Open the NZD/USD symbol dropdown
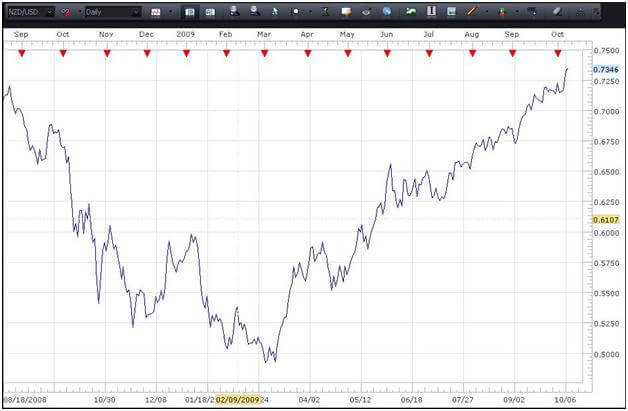 [49, 12]
